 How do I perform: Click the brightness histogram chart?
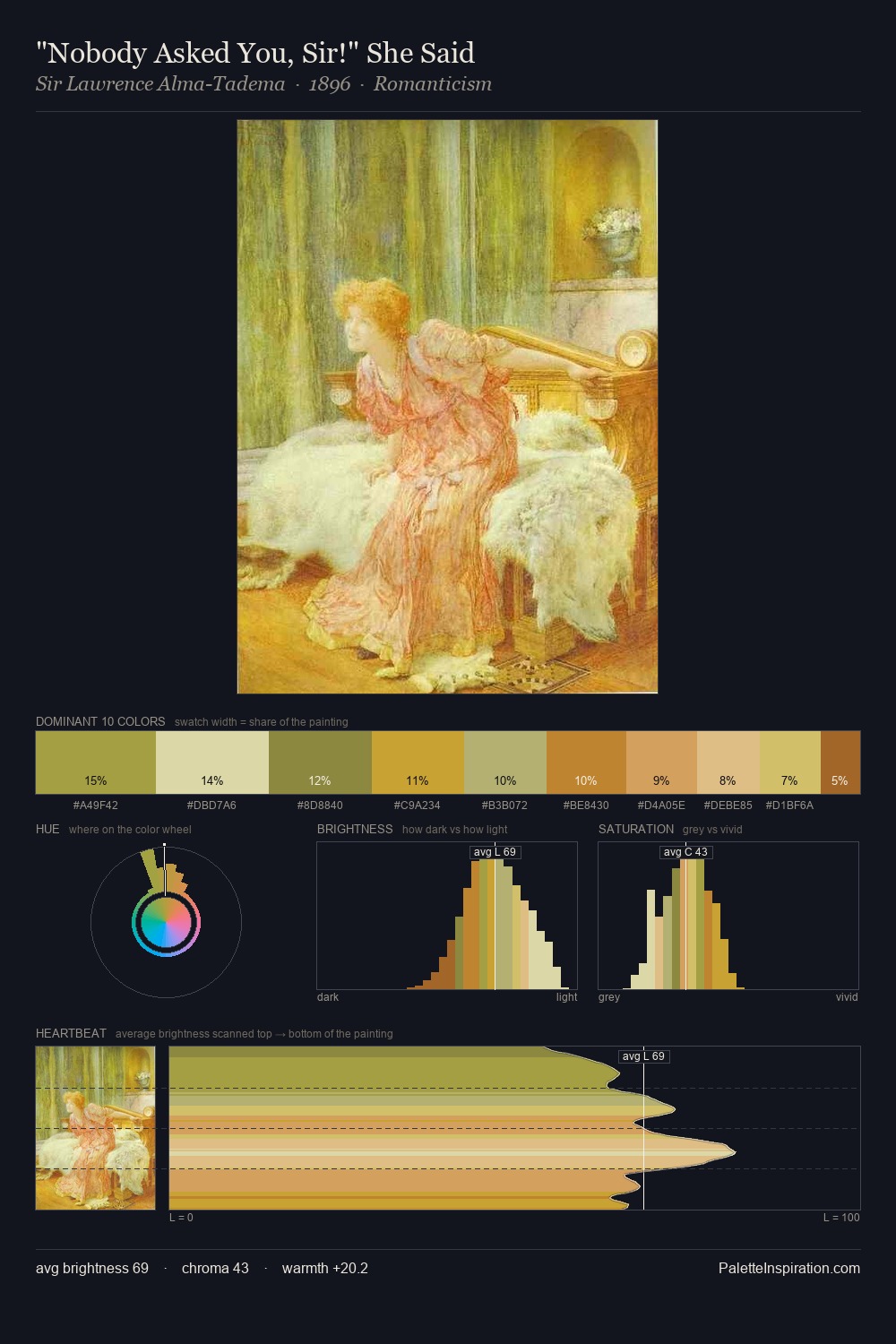pyautogui.click(x=447, y=916)
